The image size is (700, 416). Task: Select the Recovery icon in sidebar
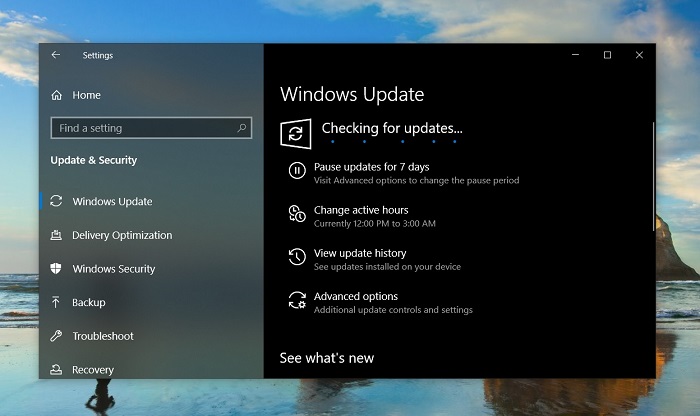pyautogui.click(x=56, y=370)
